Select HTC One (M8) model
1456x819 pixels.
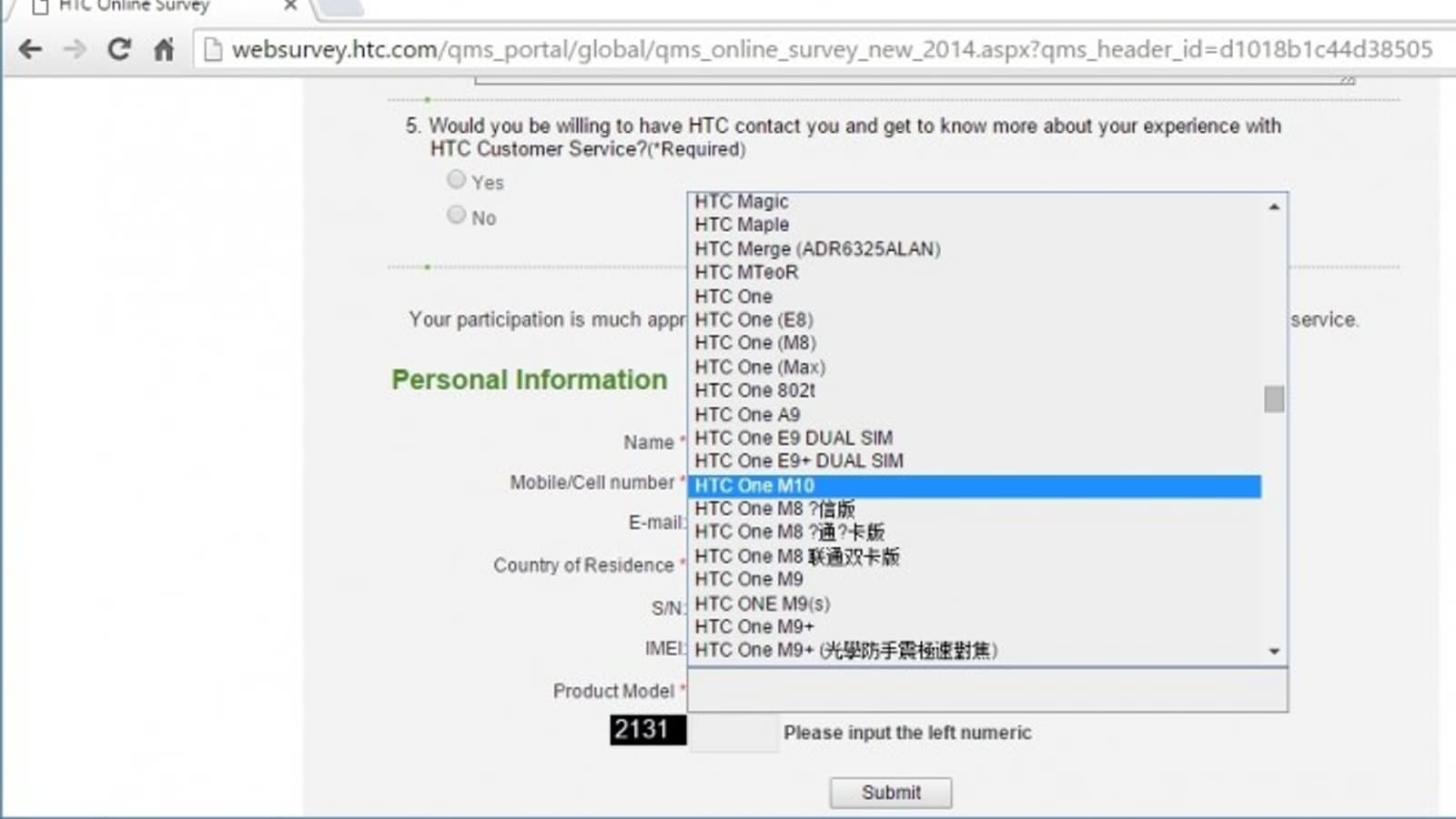point(975,343)
